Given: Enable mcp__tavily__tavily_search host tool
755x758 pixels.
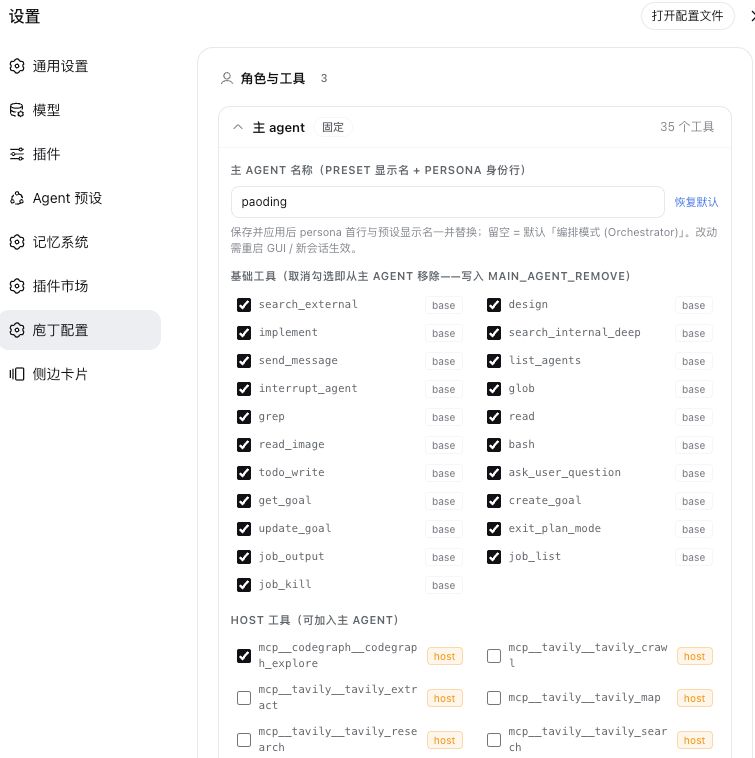Looking at the screenshot, I should click(x=494, y=740).
